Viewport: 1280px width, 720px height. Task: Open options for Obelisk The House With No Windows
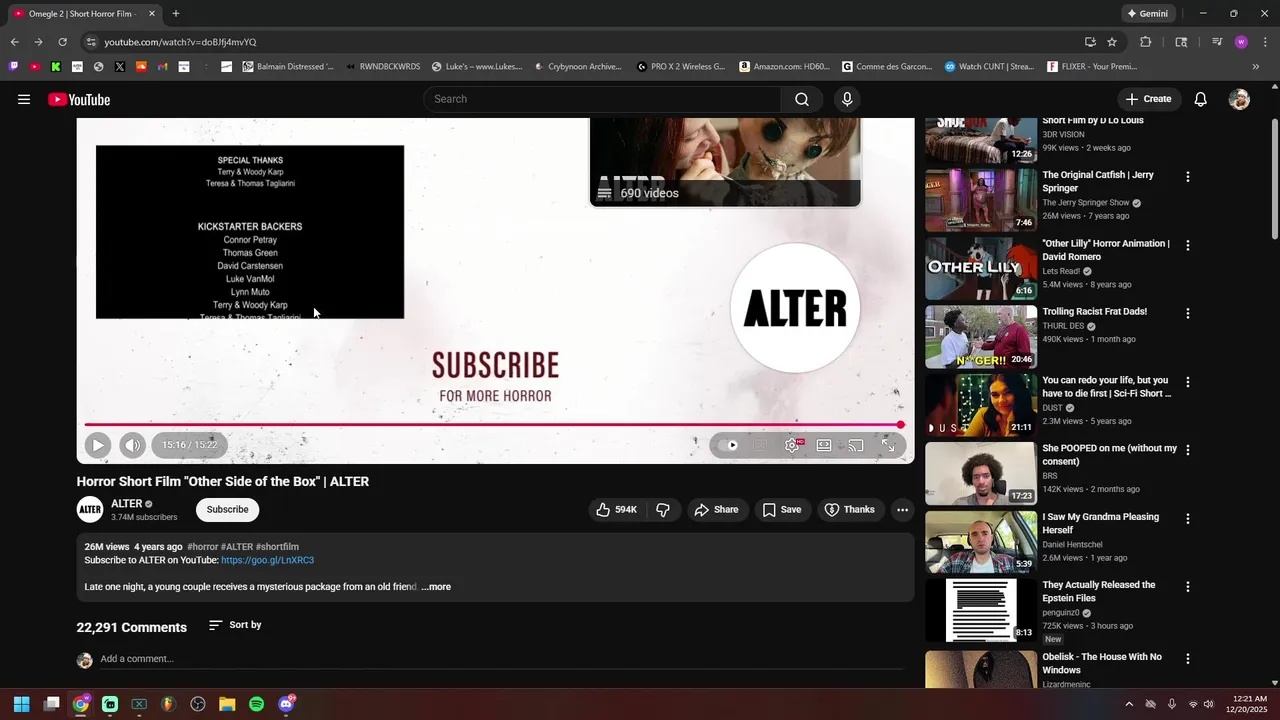[1188, 659]
